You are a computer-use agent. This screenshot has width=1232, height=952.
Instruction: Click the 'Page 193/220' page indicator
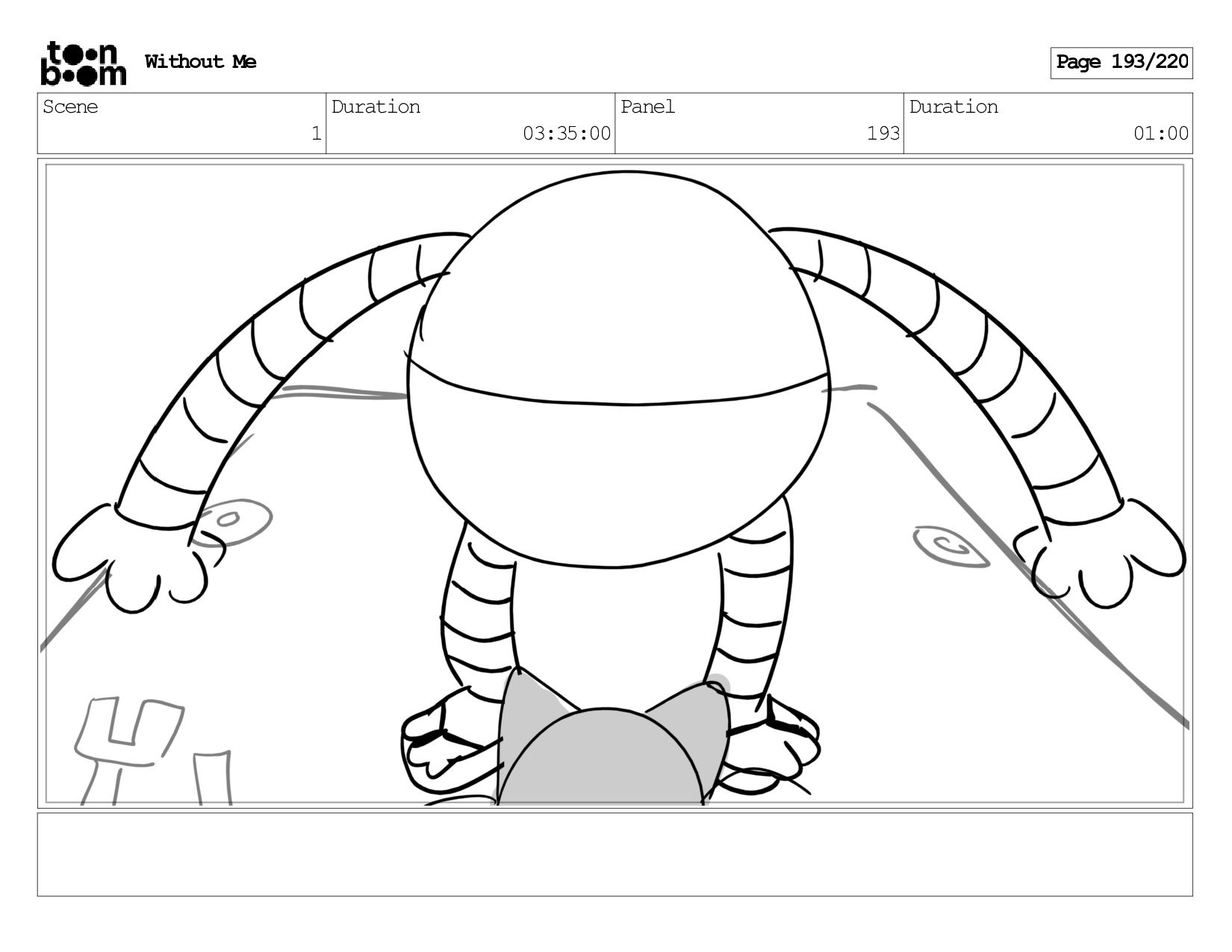click(x=1121, y=63)
